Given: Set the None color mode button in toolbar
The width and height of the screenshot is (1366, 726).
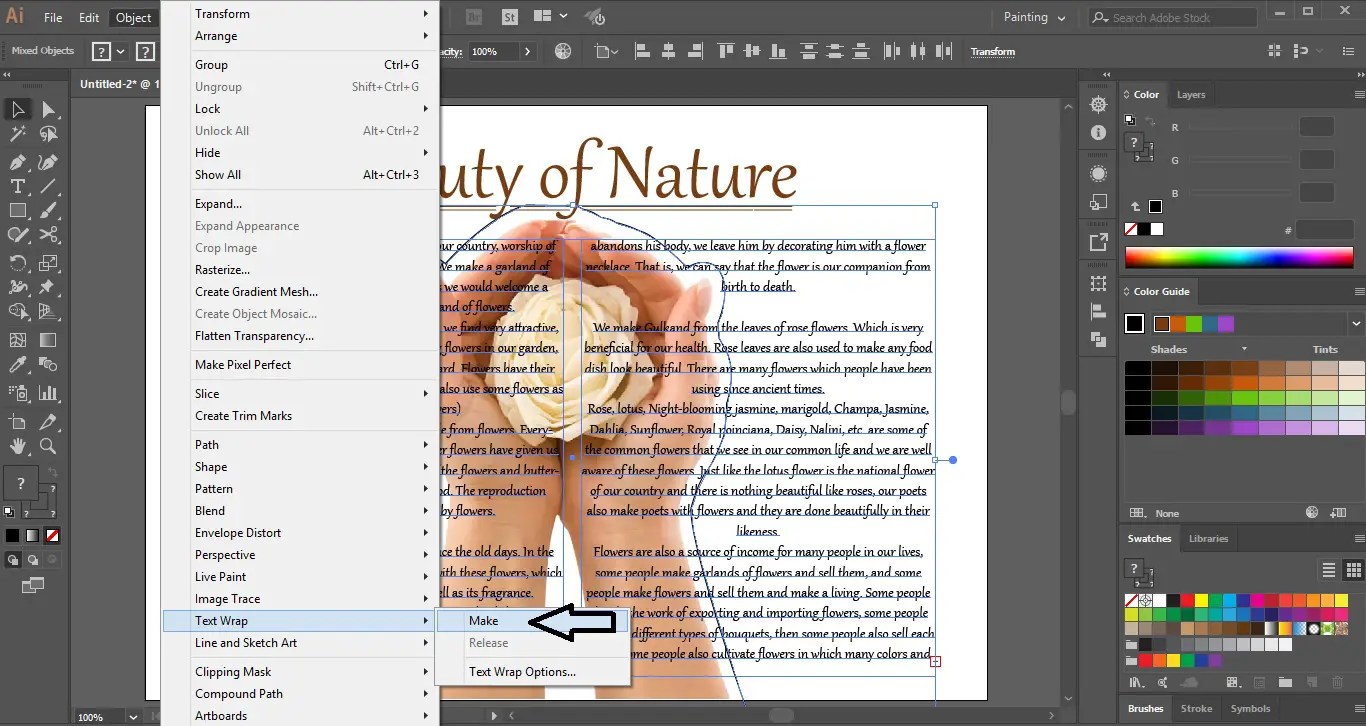Looking at the screenshot, I should 52,536.
